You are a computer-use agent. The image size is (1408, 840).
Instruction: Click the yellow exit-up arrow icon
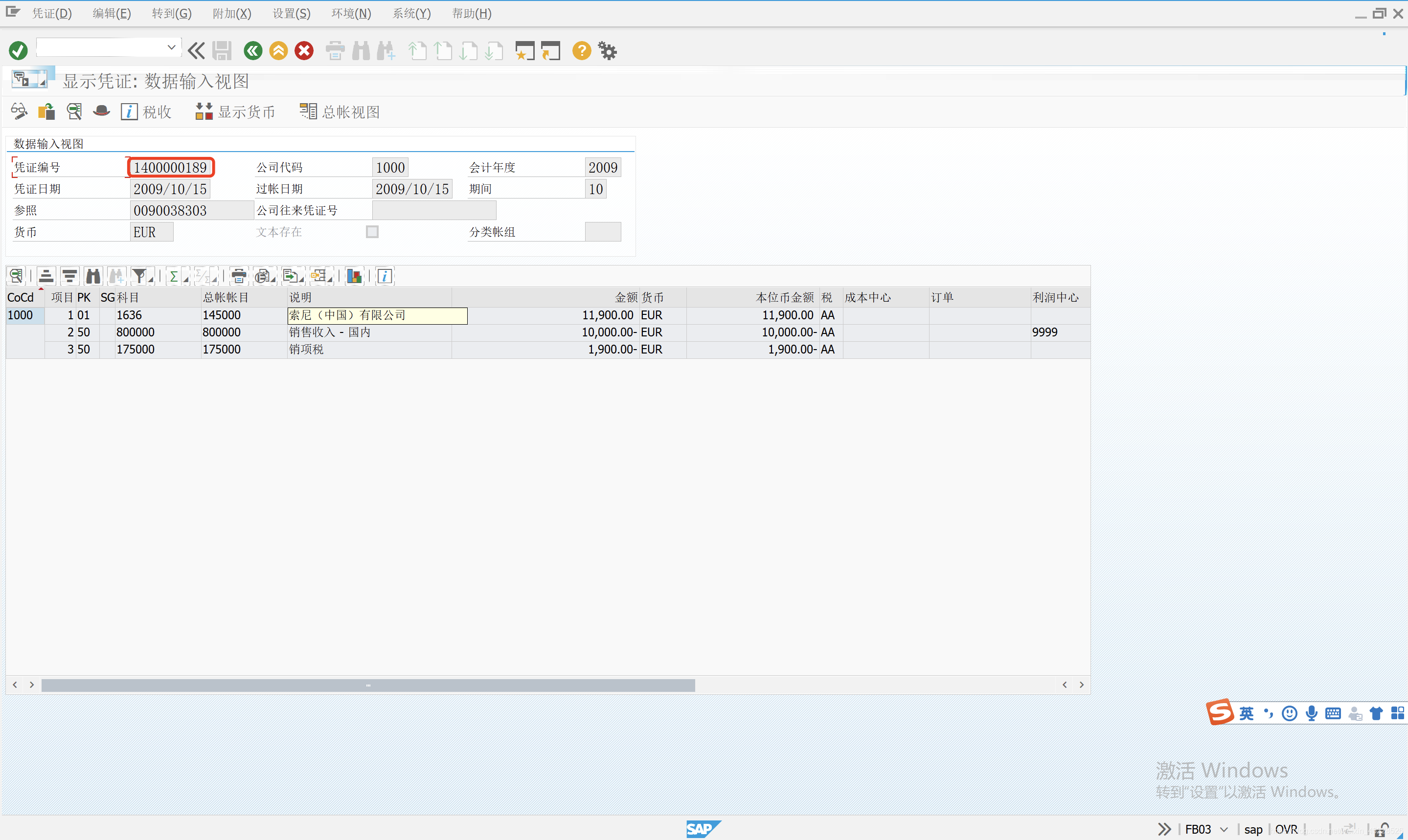[278, 51]
